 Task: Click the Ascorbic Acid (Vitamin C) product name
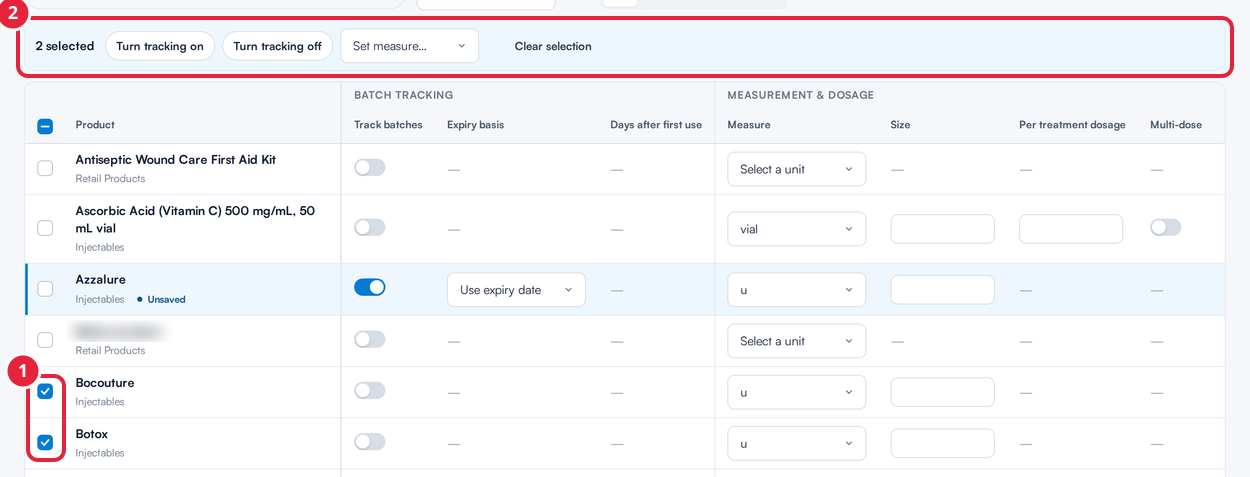(x=195, y=220)
